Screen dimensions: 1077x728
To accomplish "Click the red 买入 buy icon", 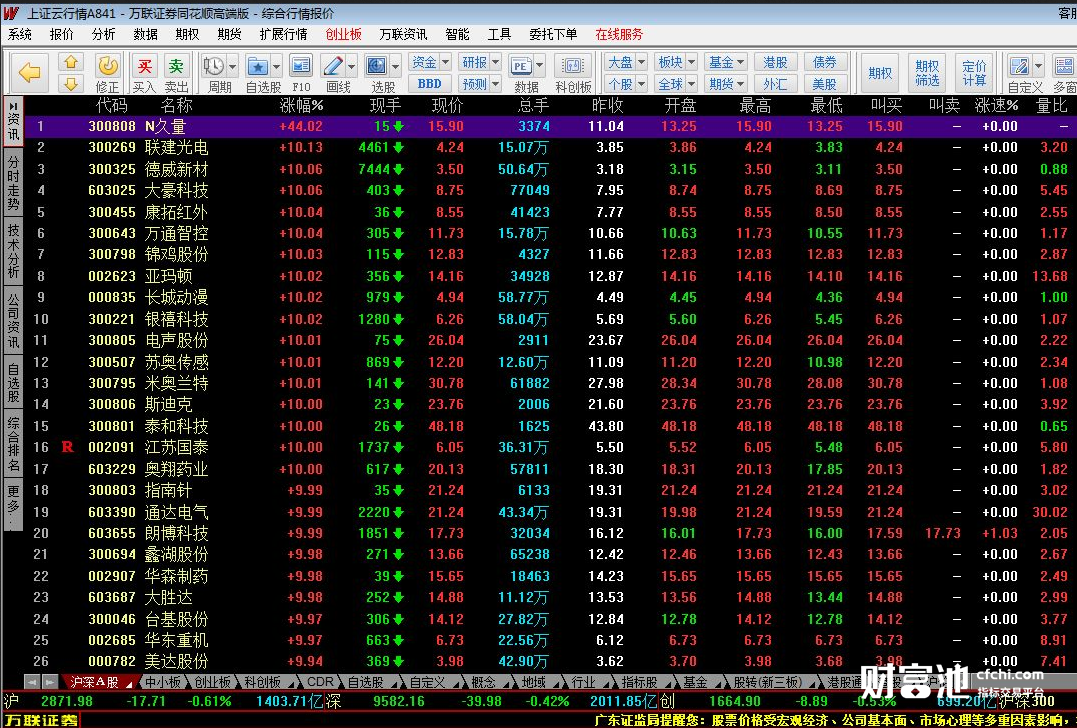I will click(x=144, y=66).
